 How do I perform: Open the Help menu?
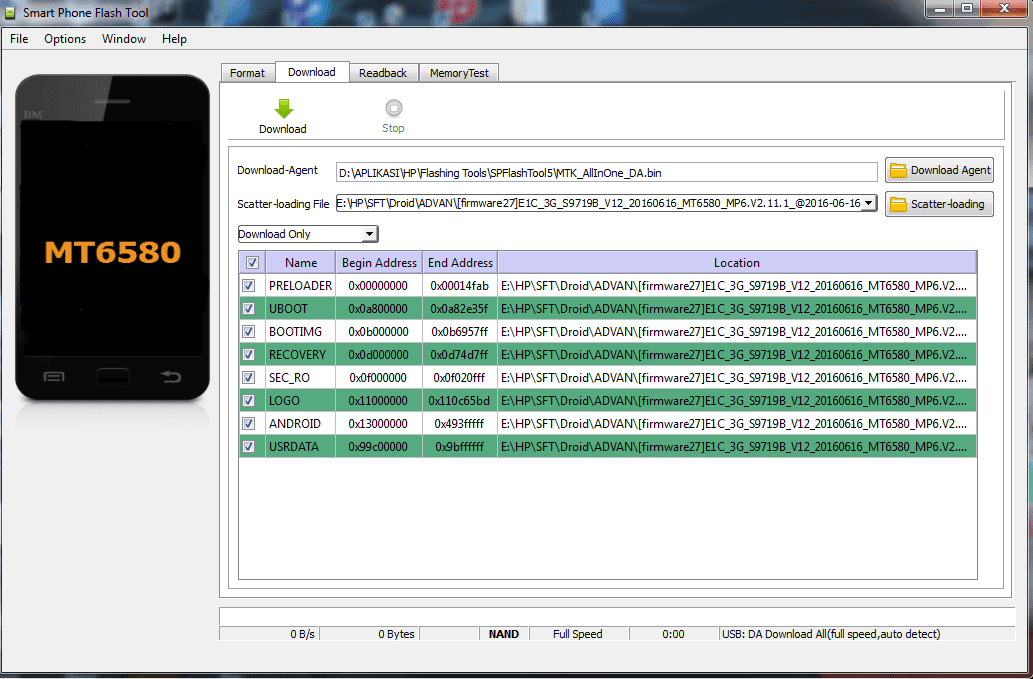174,39
